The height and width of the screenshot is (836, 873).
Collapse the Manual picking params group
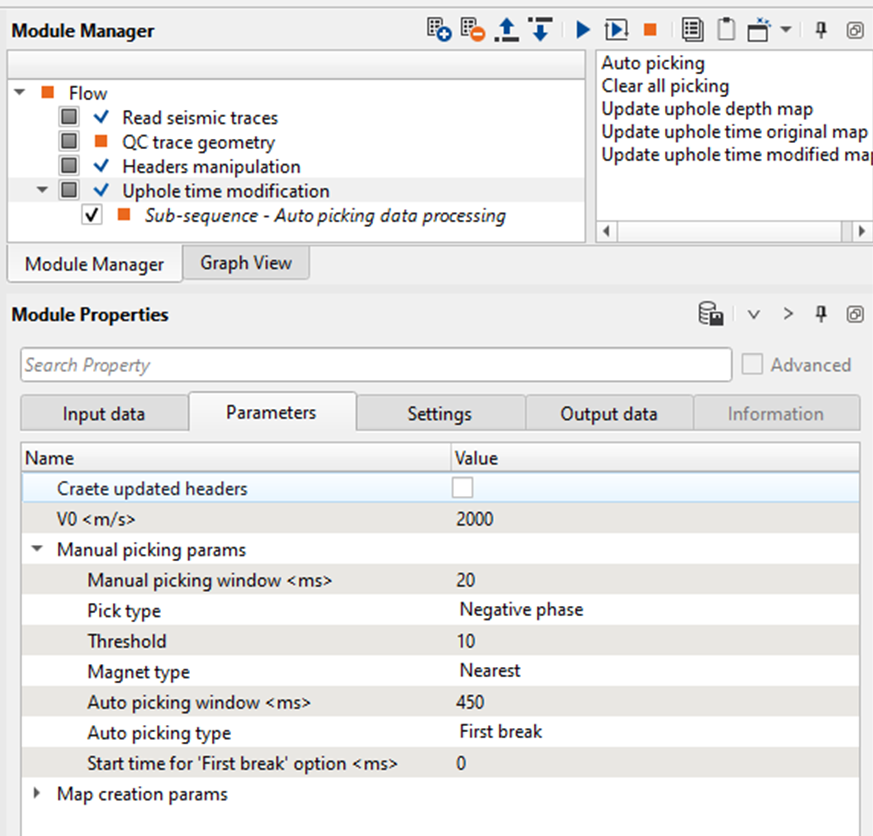click(x=38, y=550)
